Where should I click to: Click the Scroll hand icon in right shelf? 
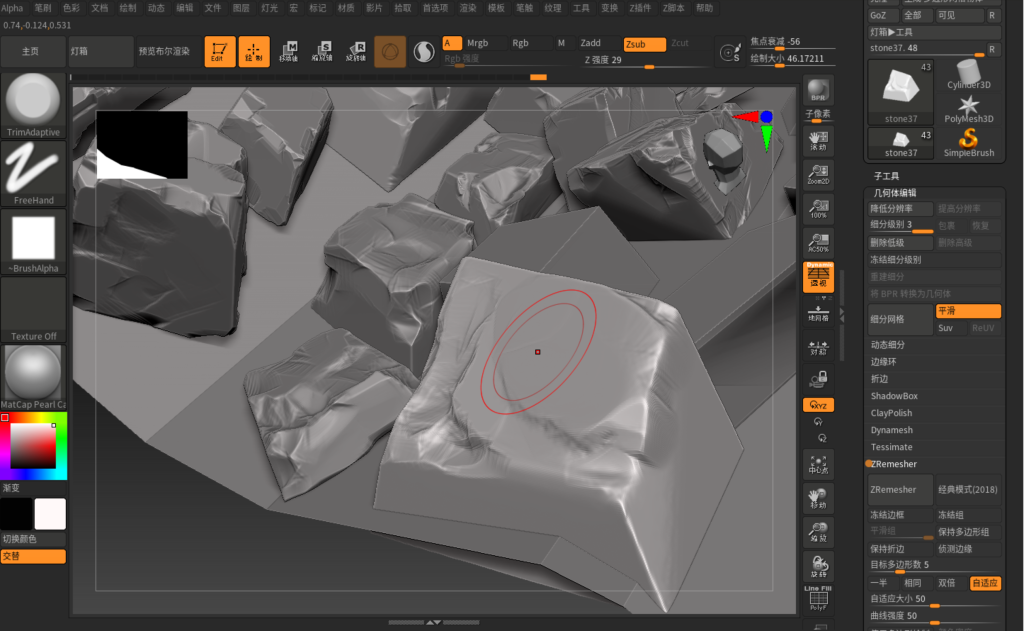pyautogui.click(x=818, y=140)
